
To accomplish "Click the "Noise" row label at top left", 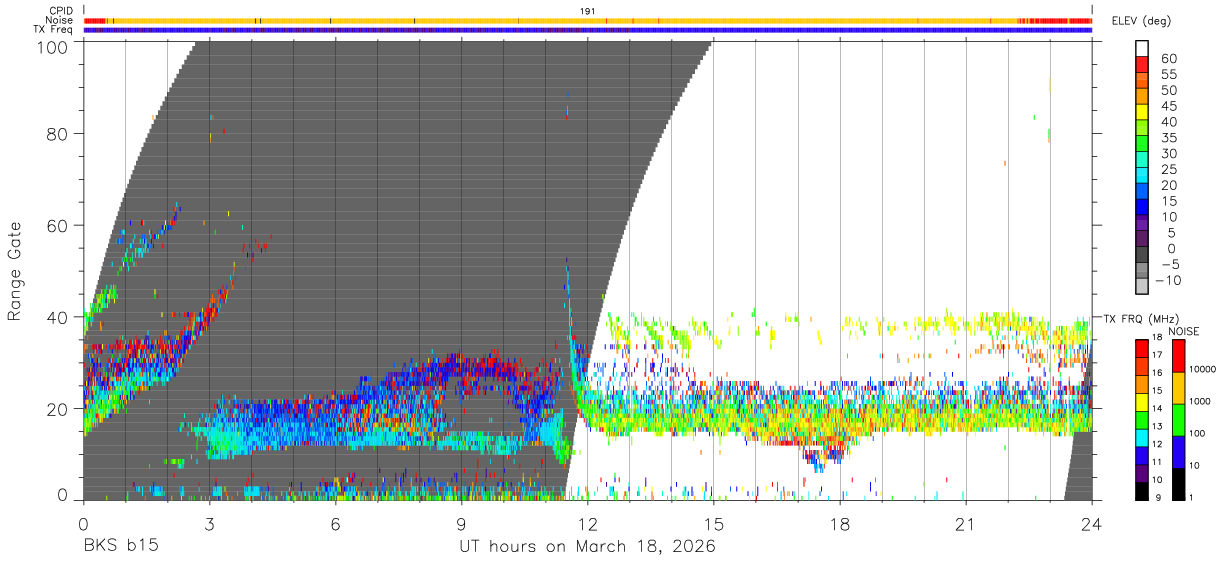I will pyautogui.click(x=60, y=20).
